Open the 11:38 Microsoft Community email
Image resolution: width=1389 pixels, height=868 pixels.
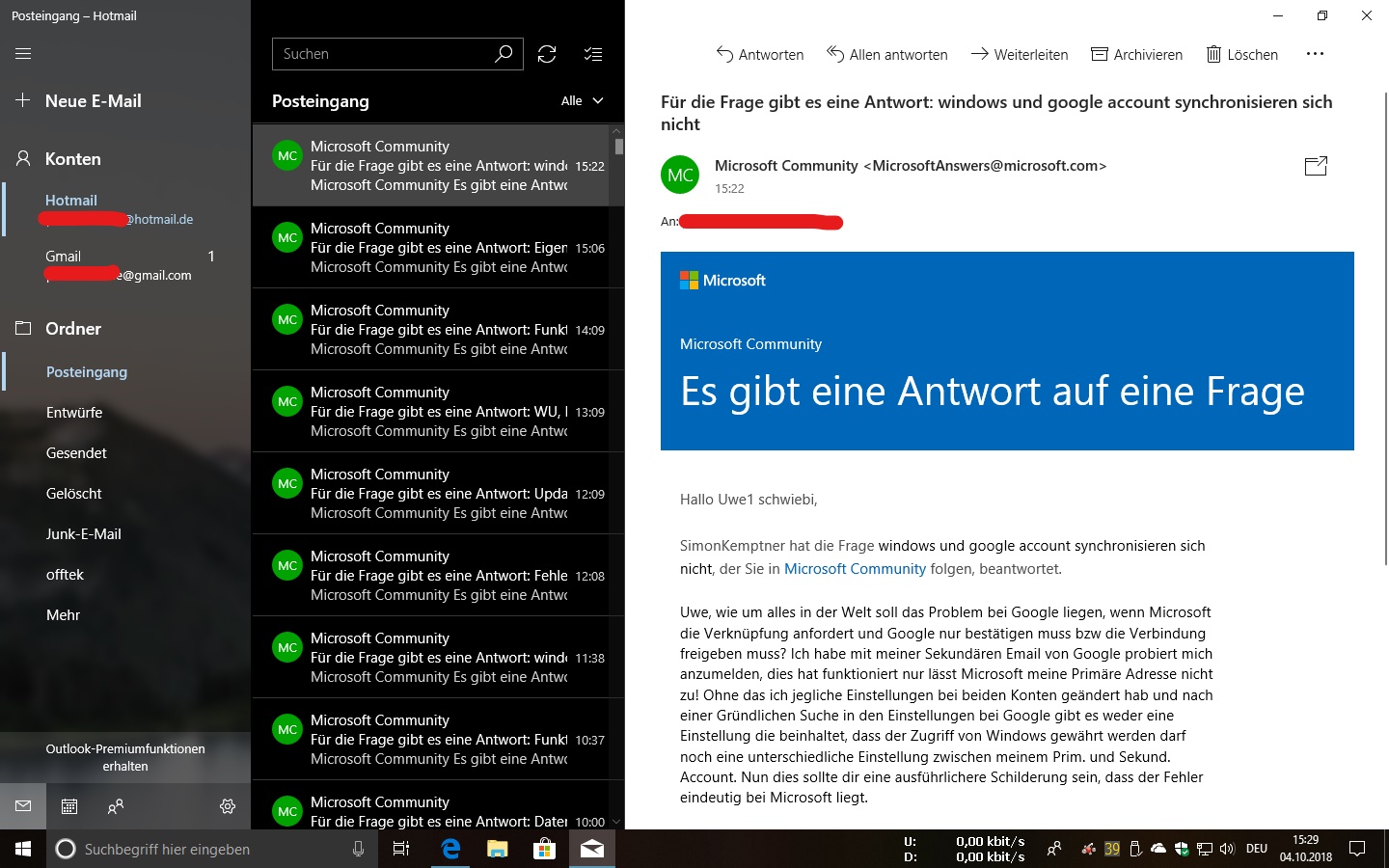(432, 657)
